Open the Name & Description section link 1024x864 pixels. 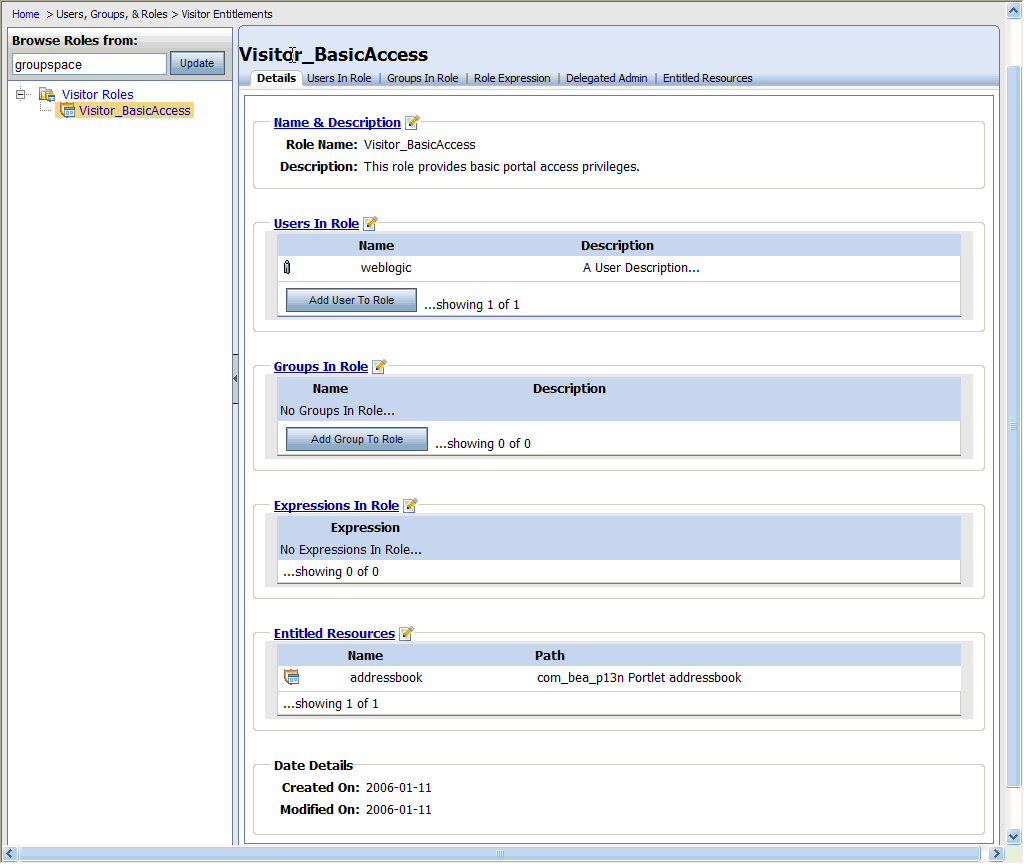[337, 123]
